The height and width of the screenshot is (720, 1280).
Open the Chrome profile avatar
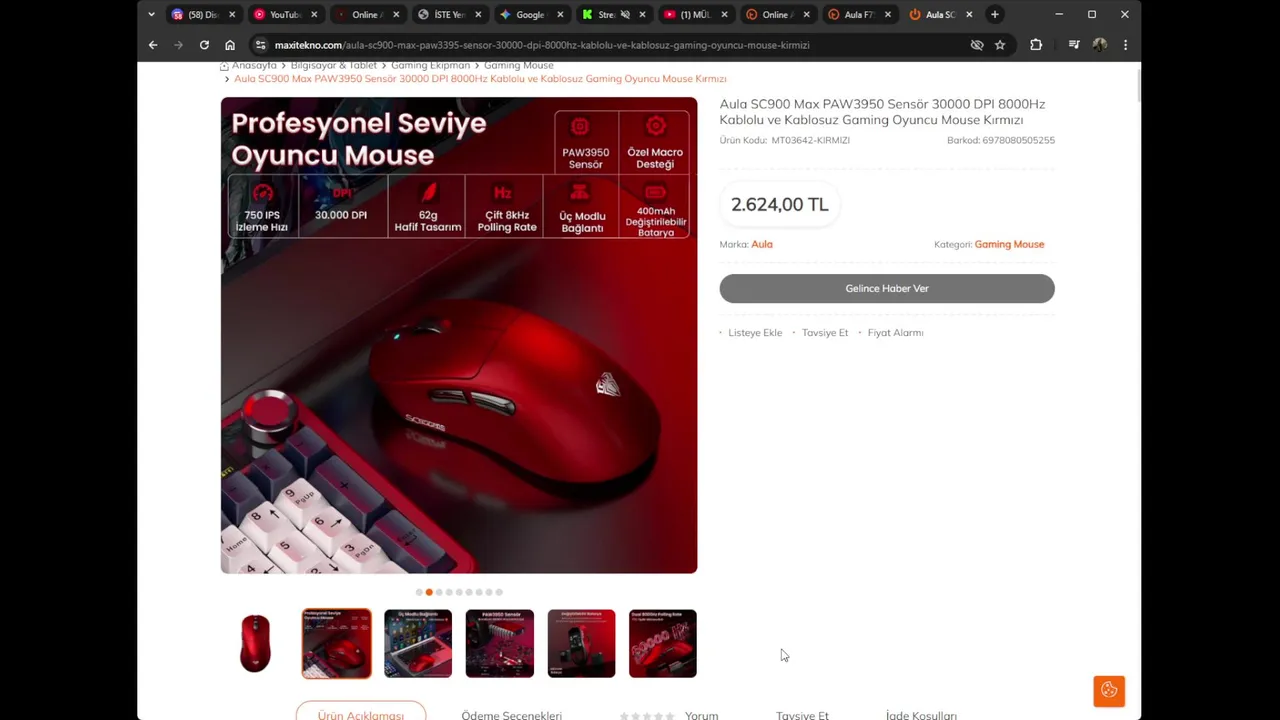pos(1100,45)
